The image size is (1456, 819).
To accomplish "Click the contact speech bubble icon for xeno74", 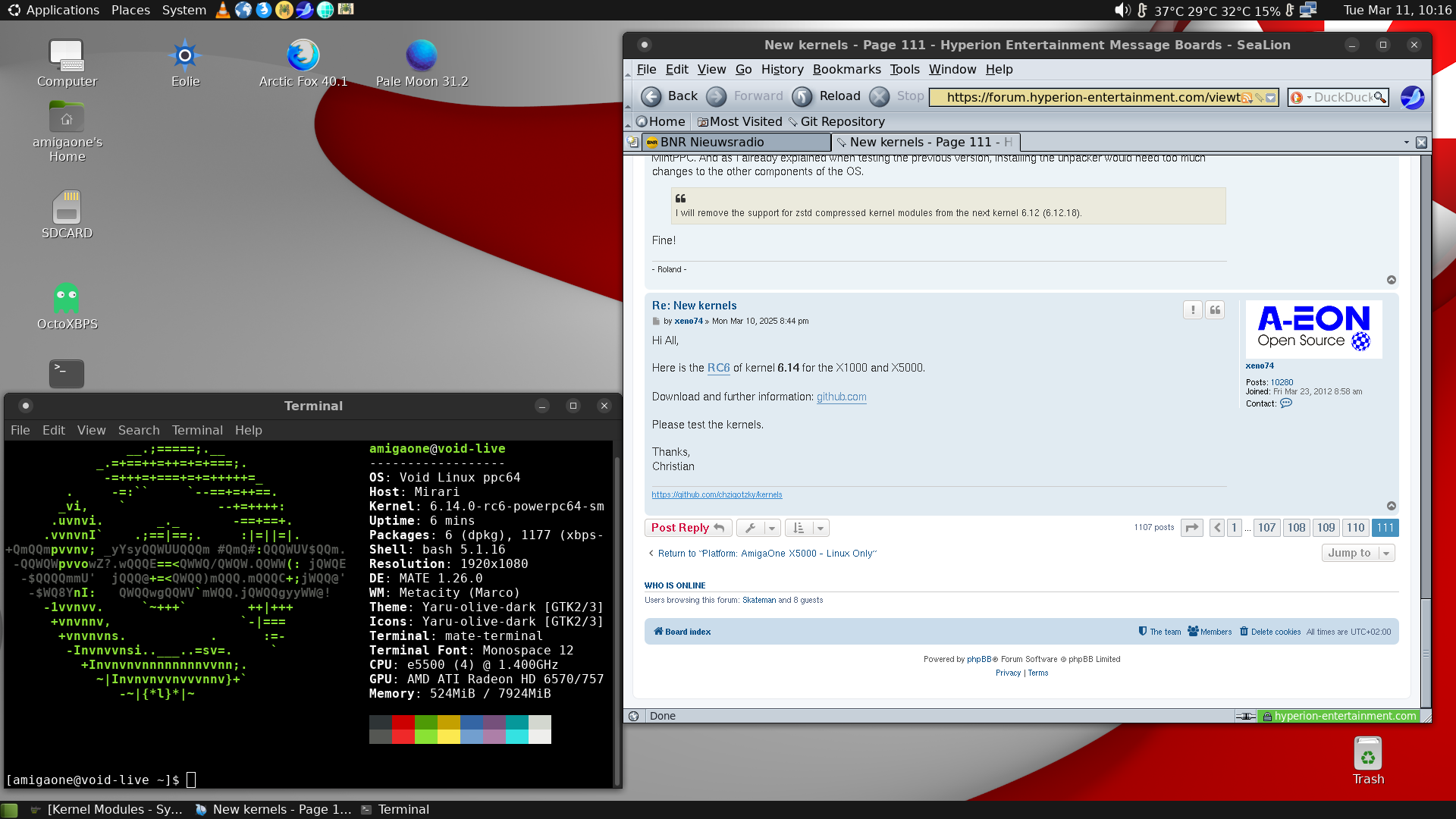I will tap(1286, 403).
